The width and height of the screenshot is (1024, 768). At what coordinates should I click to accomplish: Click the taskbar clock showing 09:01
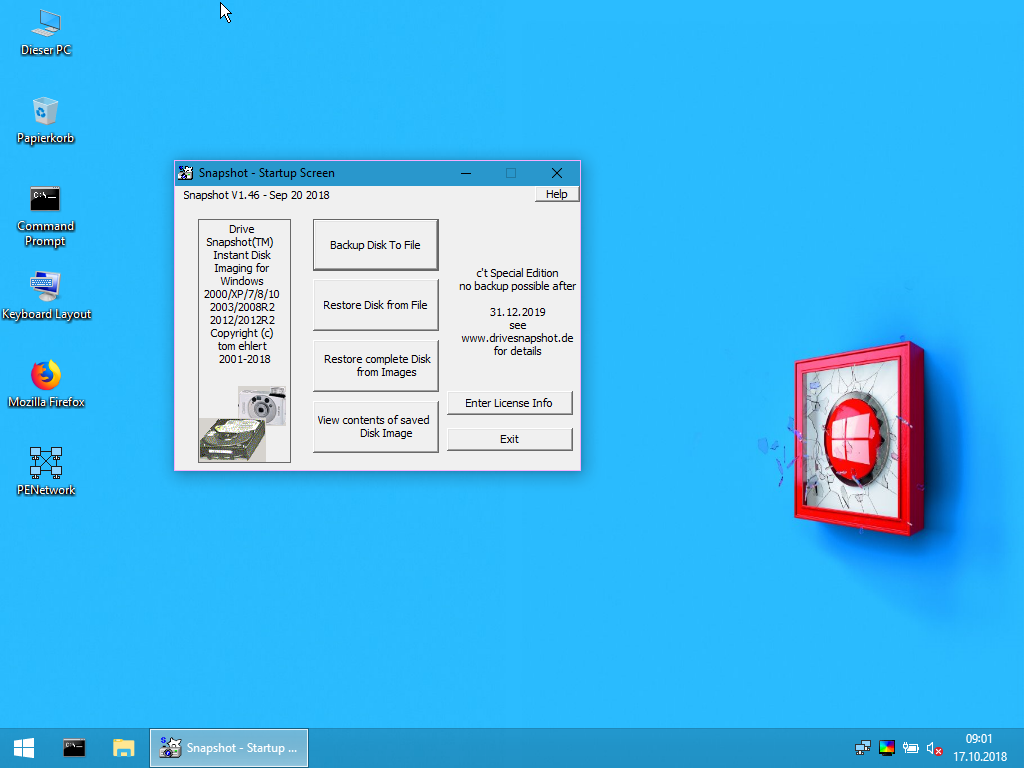979,747
